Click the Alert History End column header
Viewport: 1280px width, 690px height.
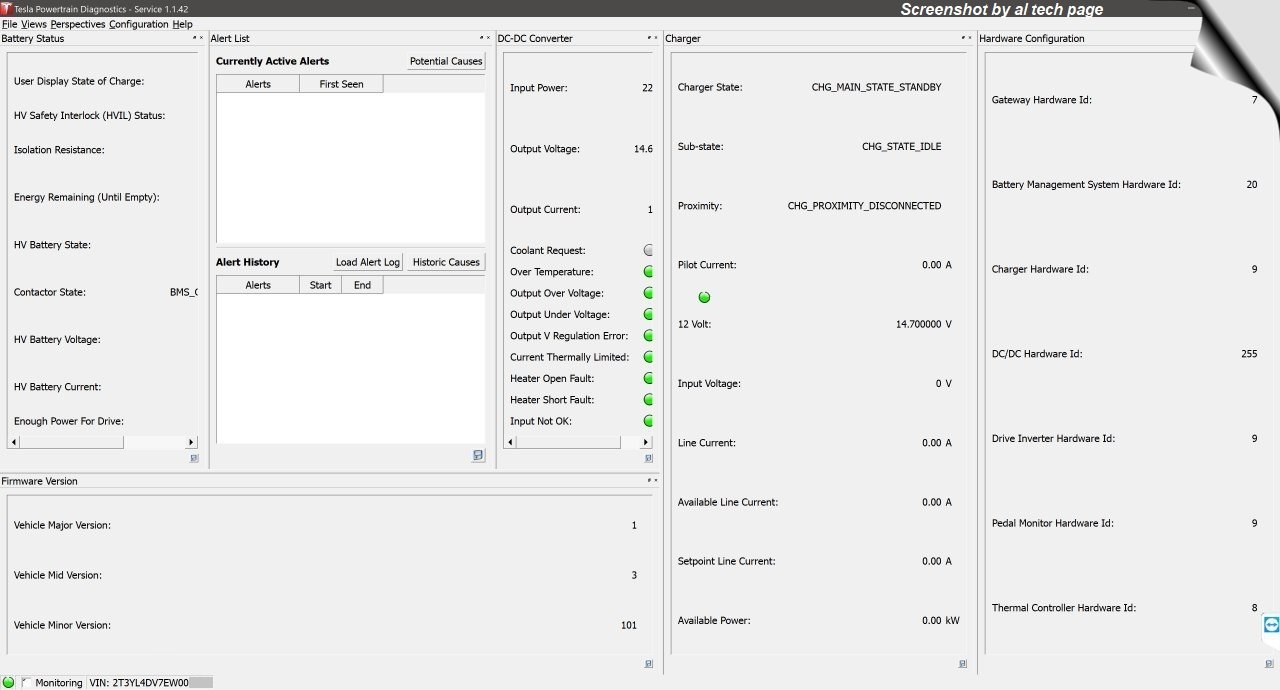tap(362, 285)
